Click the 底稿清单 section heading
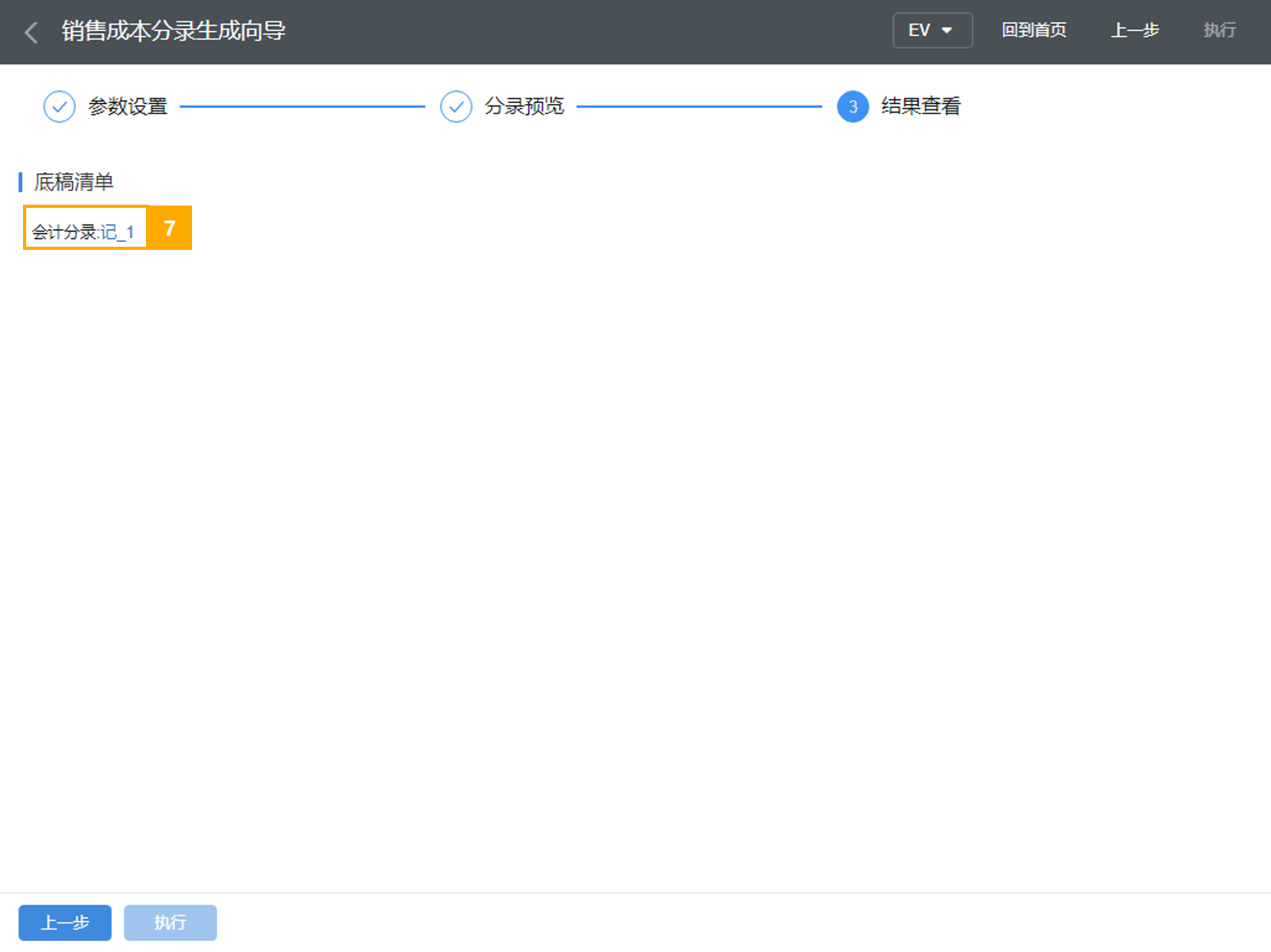This screenshot has width=1271, height=952. [x=74, y=182]
